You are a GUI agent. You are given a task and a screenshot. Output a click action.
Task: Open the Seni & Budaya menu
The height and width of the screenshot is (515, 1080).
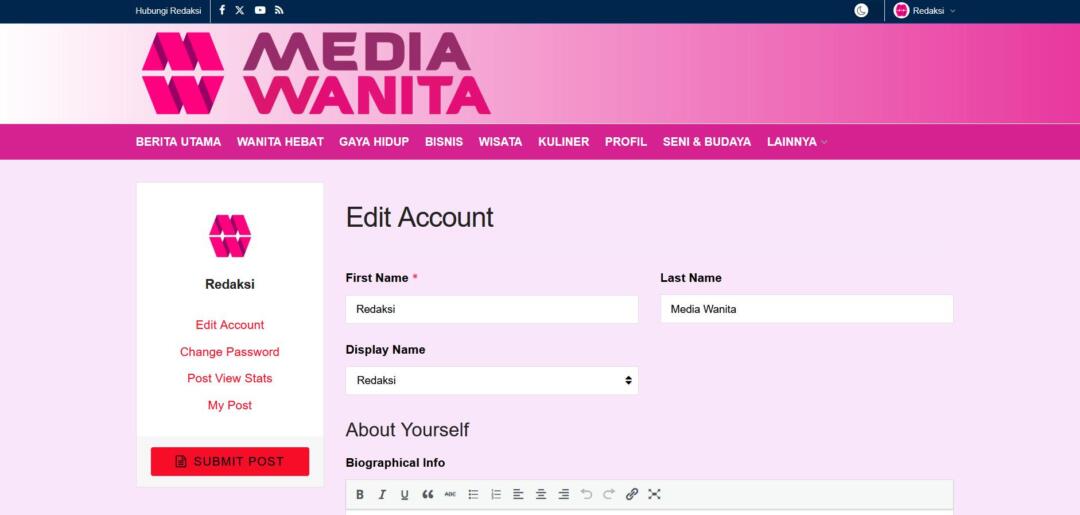coord(707,142)
